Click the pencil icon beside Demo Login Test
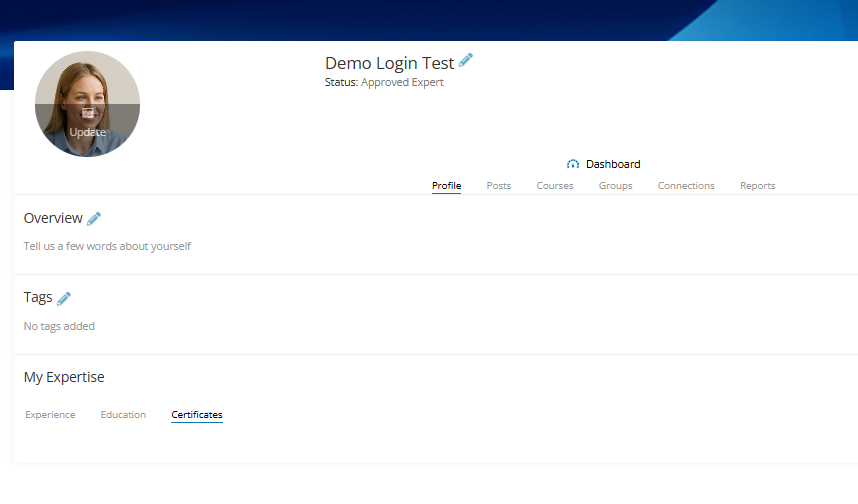858x504 pixels. [466, 60]
